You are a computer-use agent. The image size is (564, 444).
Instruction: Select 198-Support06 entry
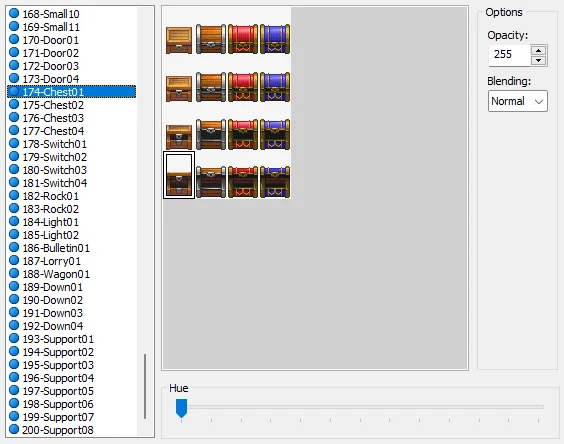click(x=72, y=404)
